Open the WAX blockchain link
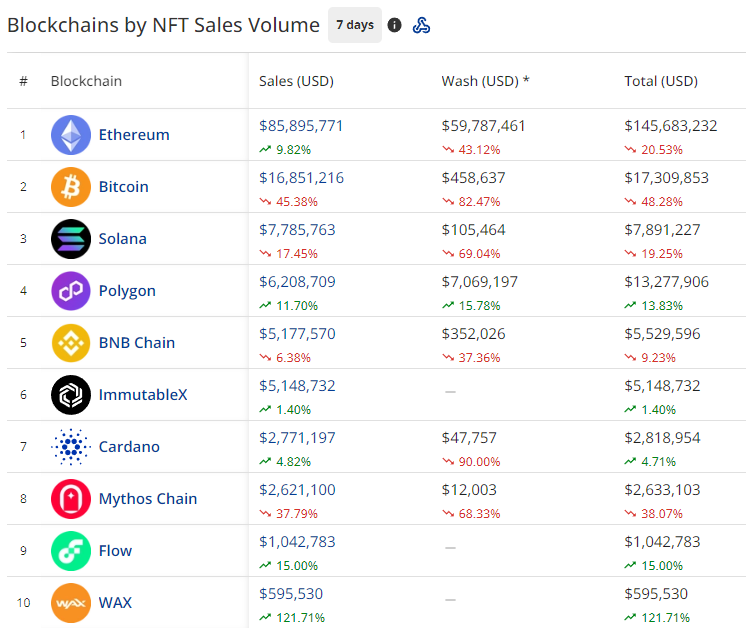 click(x=115, y=603)
